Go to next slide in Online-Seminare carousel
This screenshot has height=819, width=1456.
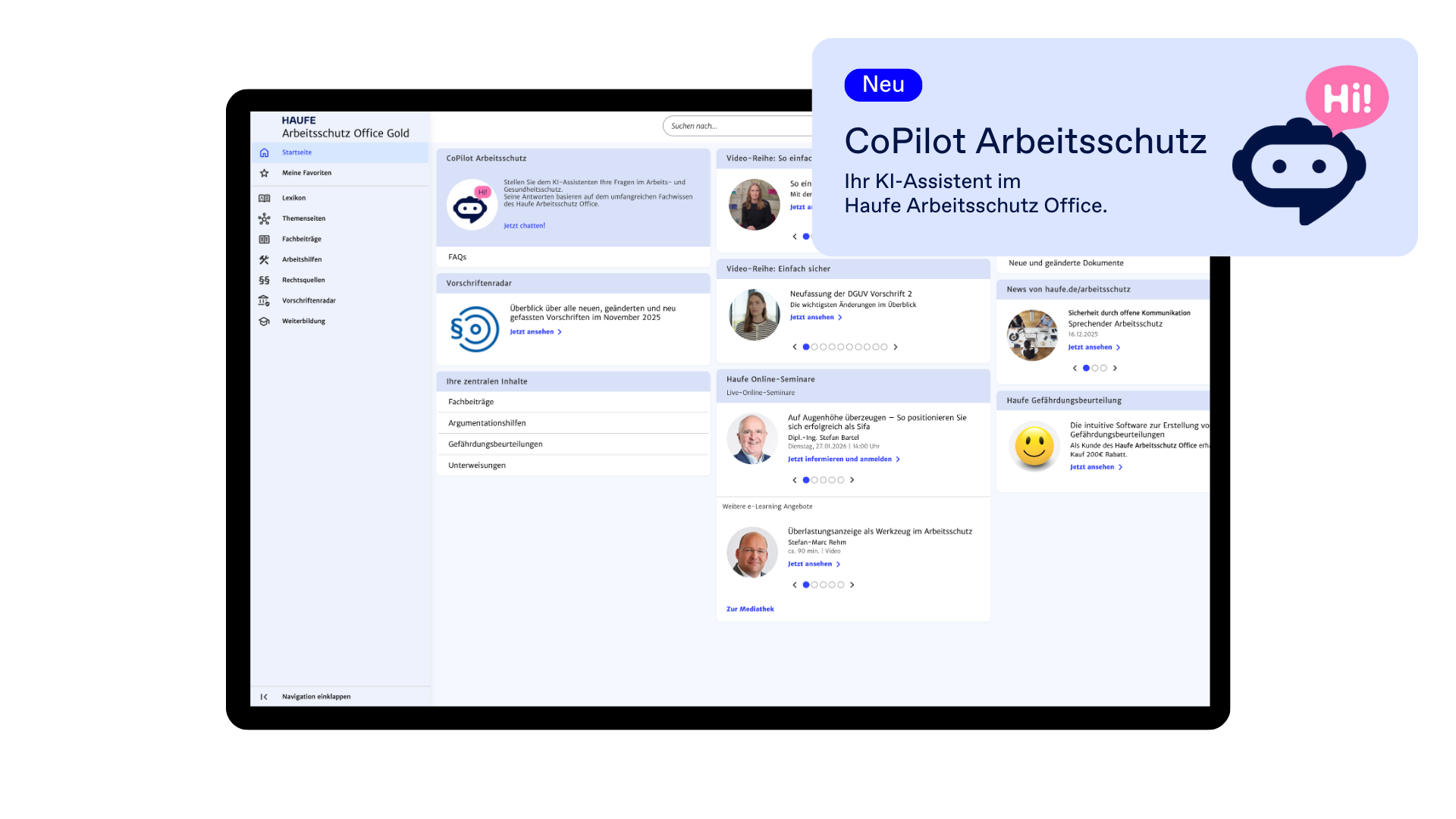pos(852,480)
